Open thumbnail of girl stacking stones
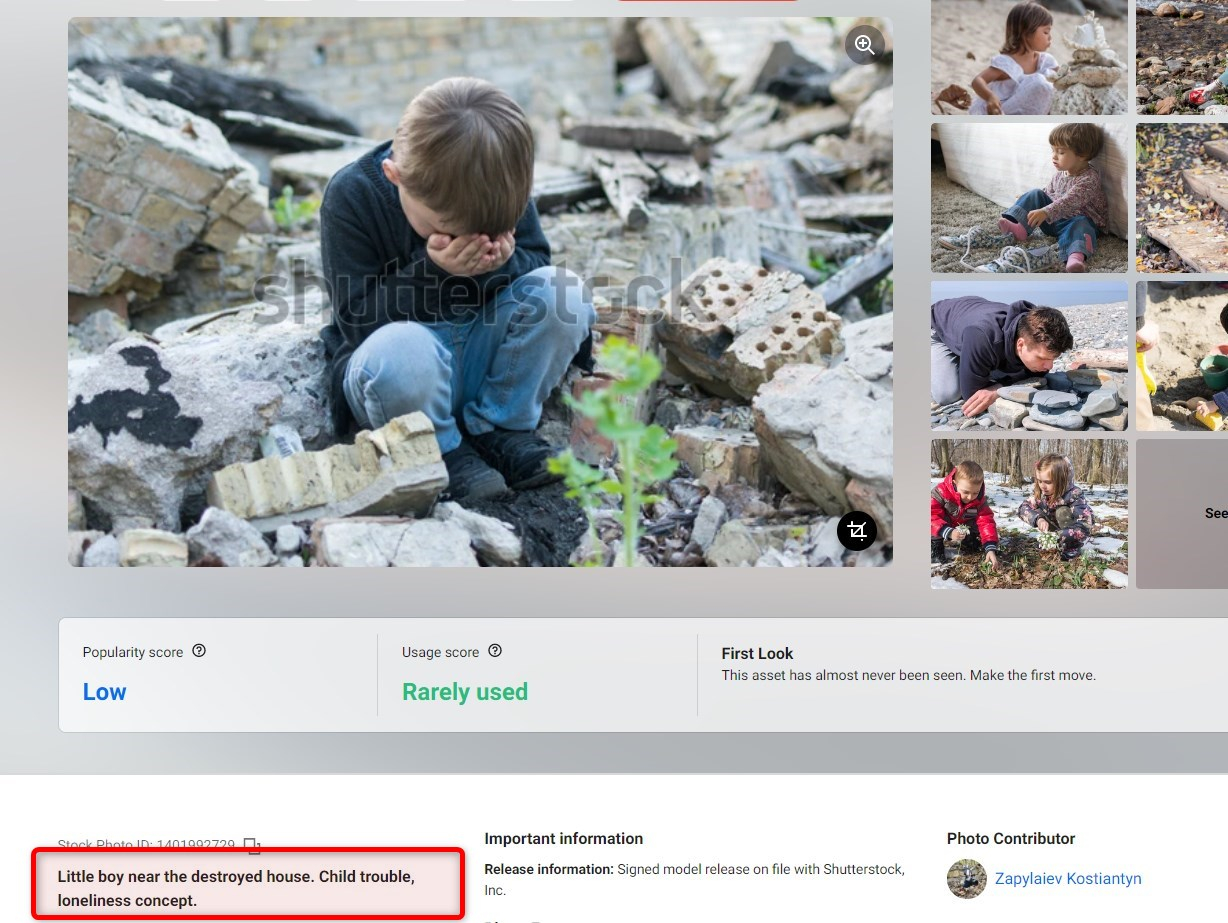 click(1029, 57)
